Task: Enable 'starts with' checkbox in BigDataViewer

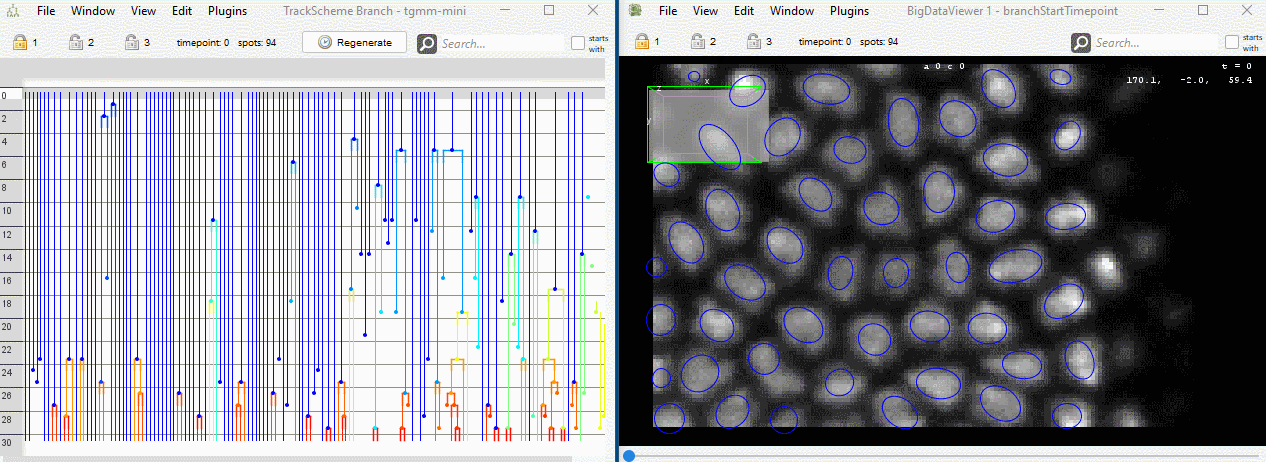Action: tap(1231, 42)
